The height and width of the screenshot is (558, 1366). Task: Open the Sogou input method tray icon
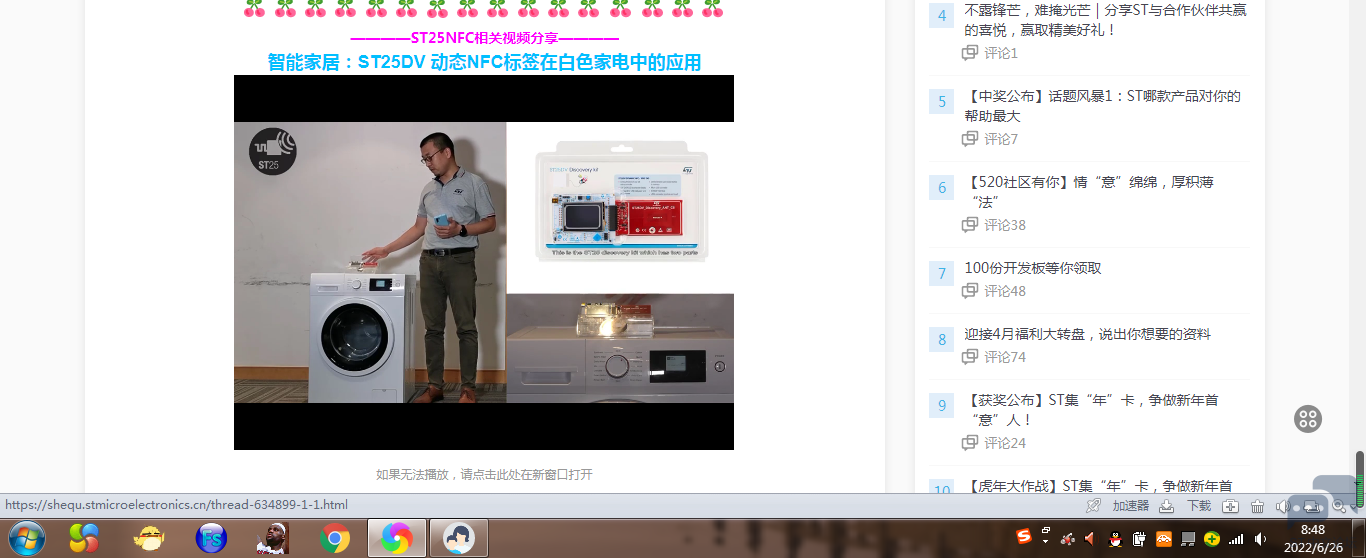click(x=1024, y=539)
